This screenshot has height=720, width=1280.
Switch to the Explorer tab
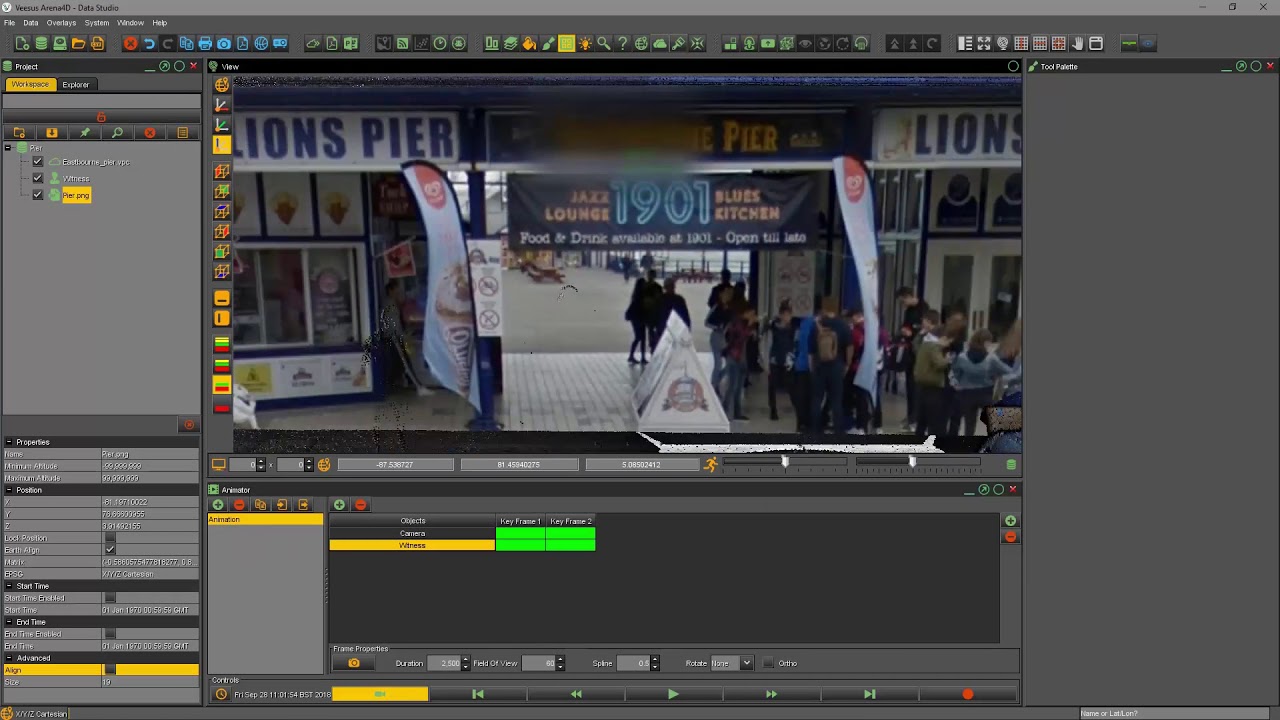point(76,85)
